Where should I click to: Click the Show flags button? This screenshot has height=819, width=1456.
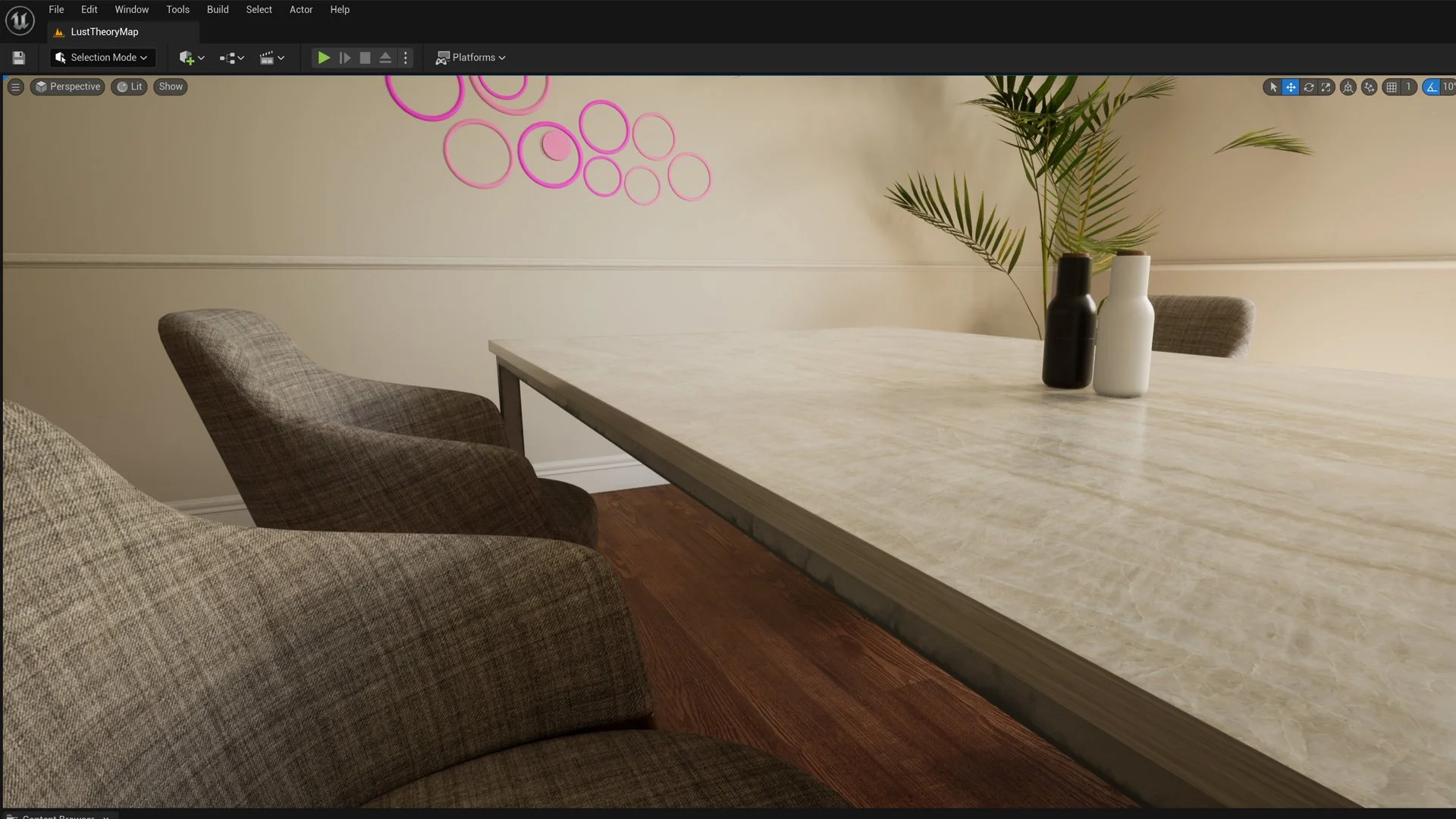click(171, 86)
